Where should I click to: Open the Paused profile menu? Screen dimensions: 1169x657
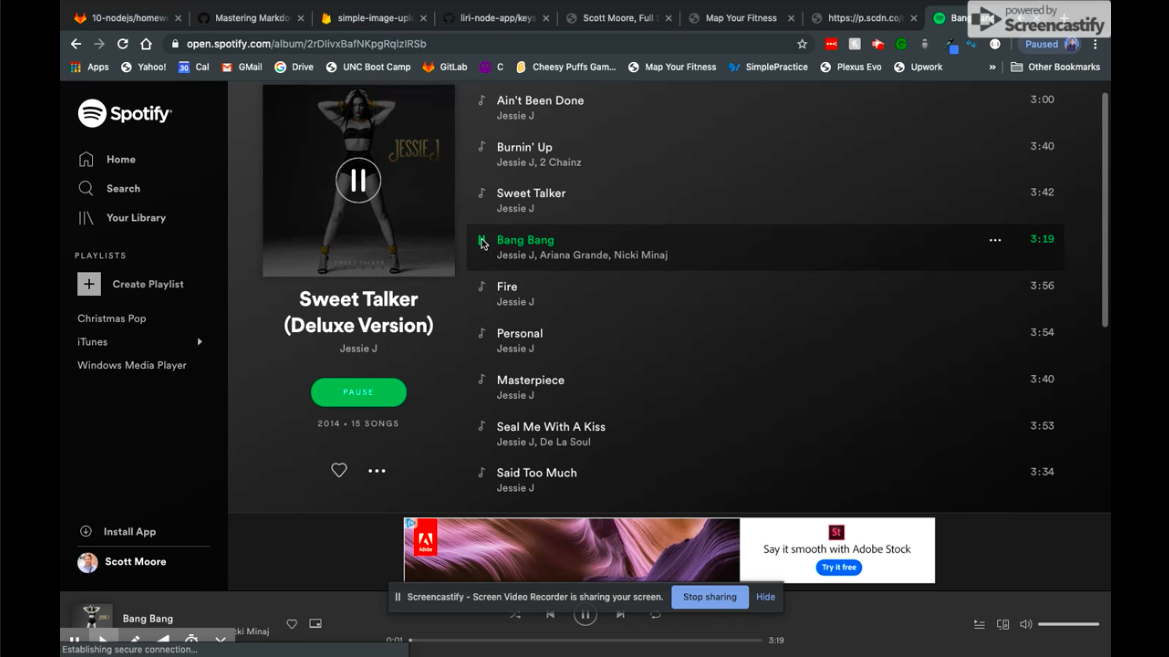point(1051,44)
